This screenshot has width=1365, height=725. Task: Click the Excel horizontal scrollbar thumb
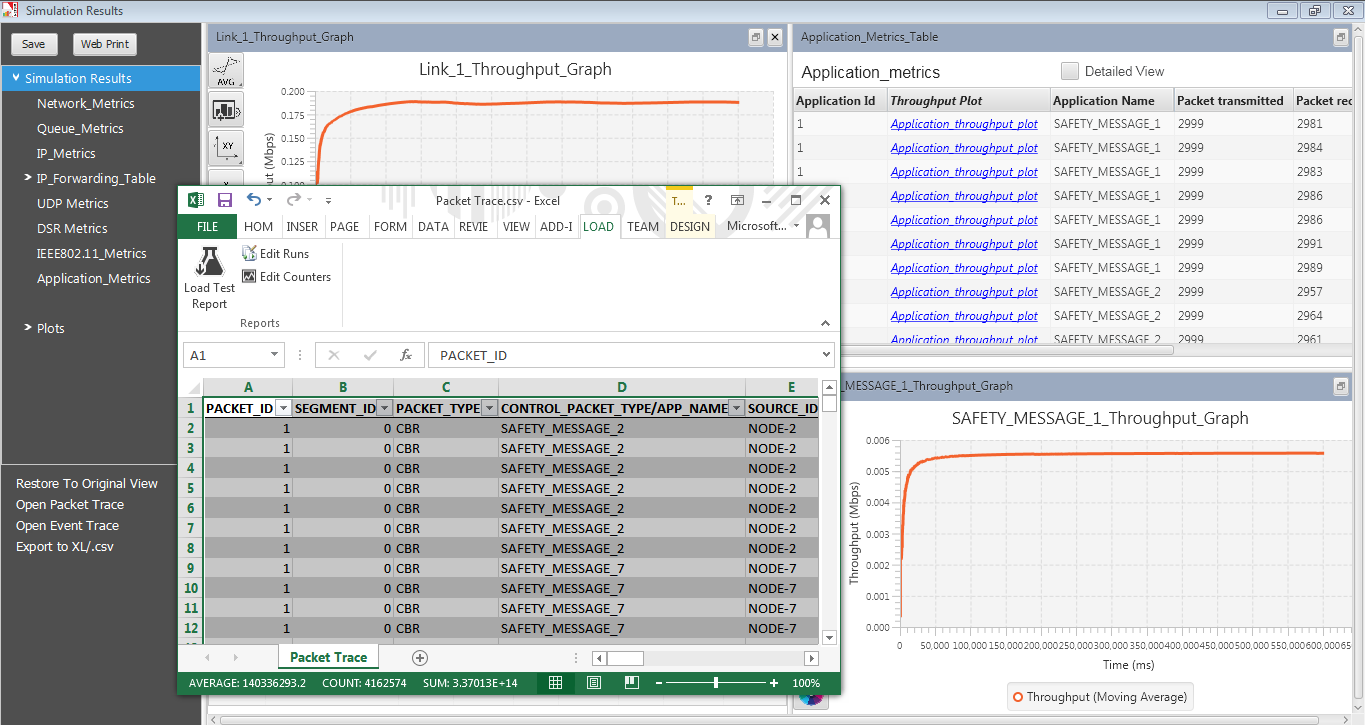[624, 658]
